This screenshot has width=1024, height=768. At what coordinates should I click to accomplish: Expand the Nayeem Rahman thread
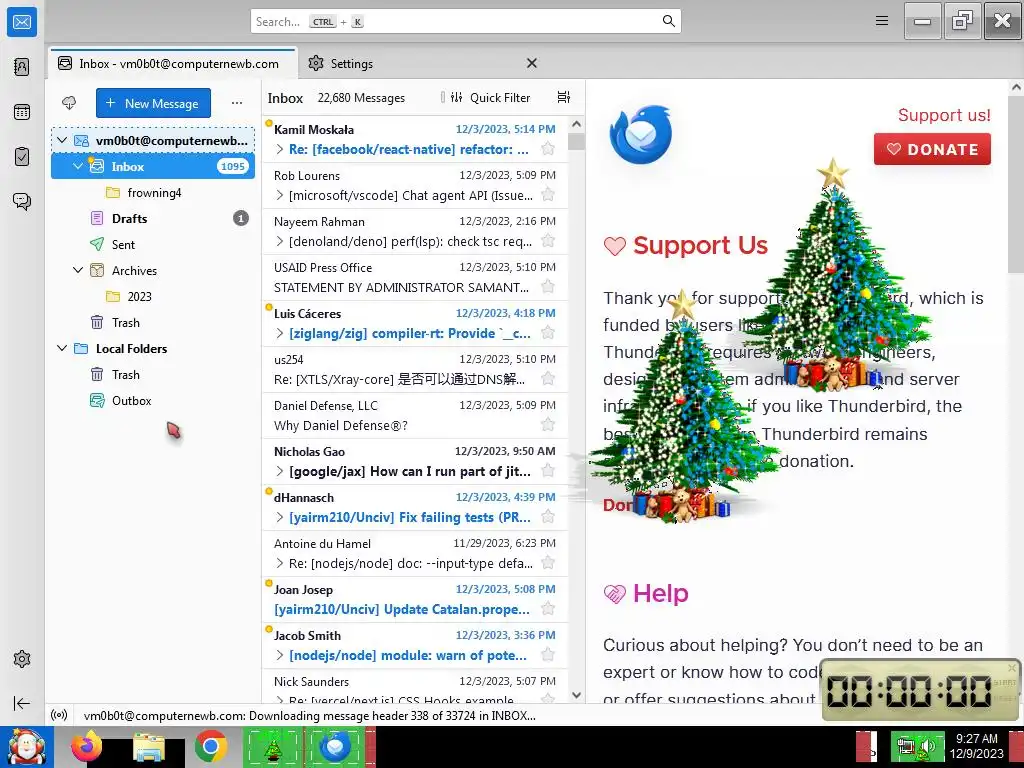280,241
